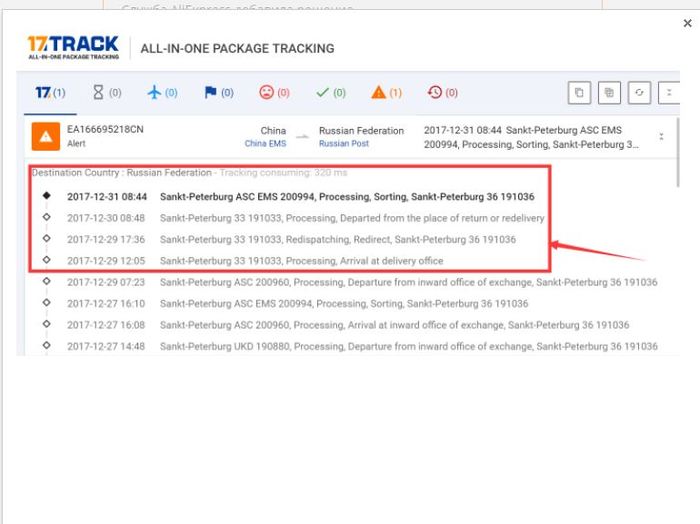
Task: Open the China EMS carrier link
Action: pyautogui.click(x=265, y=144)
